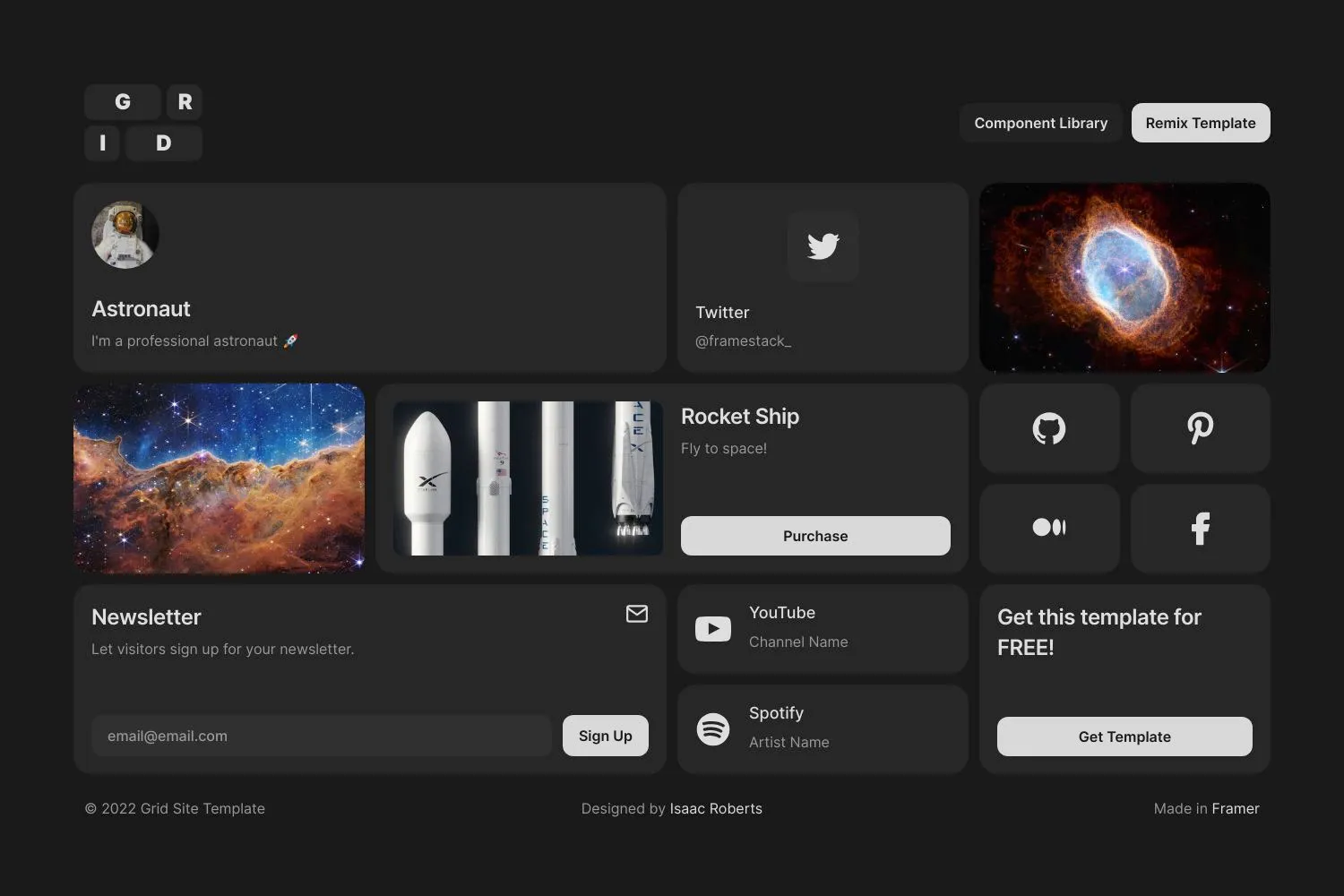Open the Component Library button
The image size is (1344, 896).
tap(1041, 123)
